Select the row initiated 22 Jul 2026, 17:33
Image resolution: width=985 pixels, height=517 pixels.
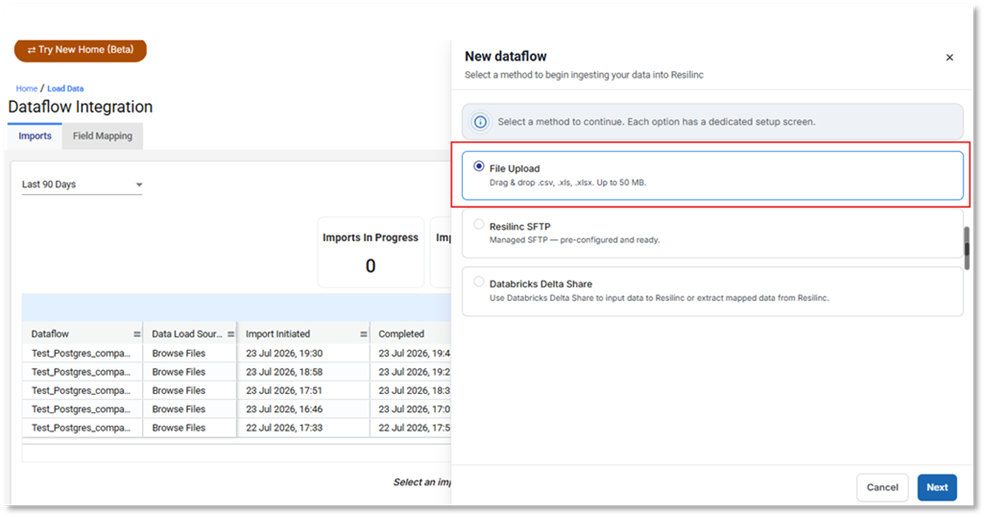coord(236,428)
